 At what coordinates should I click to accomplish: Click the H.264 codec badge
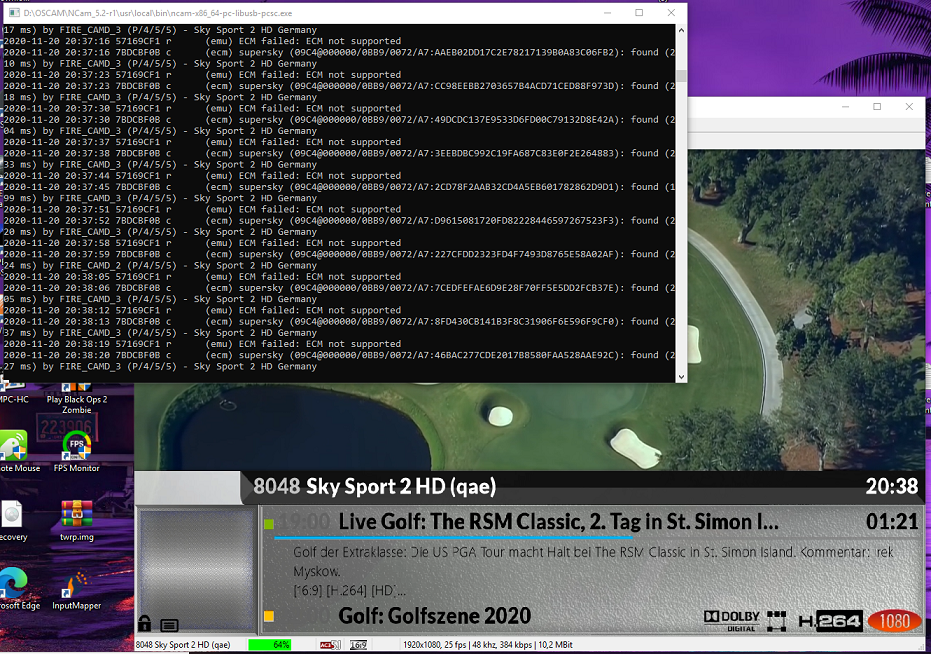click(x=831, y=621)
